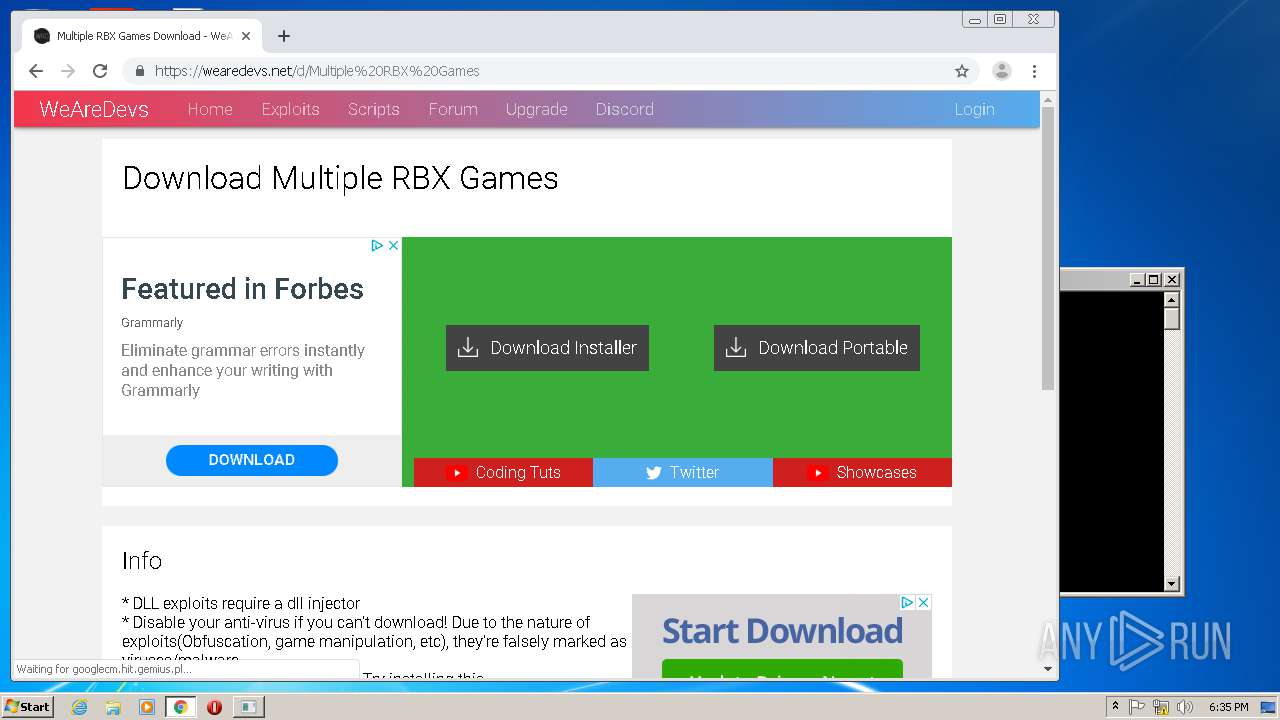Click the Info section heading
Viewport: 1280px width, 720px height.
(x=142, y=561)
